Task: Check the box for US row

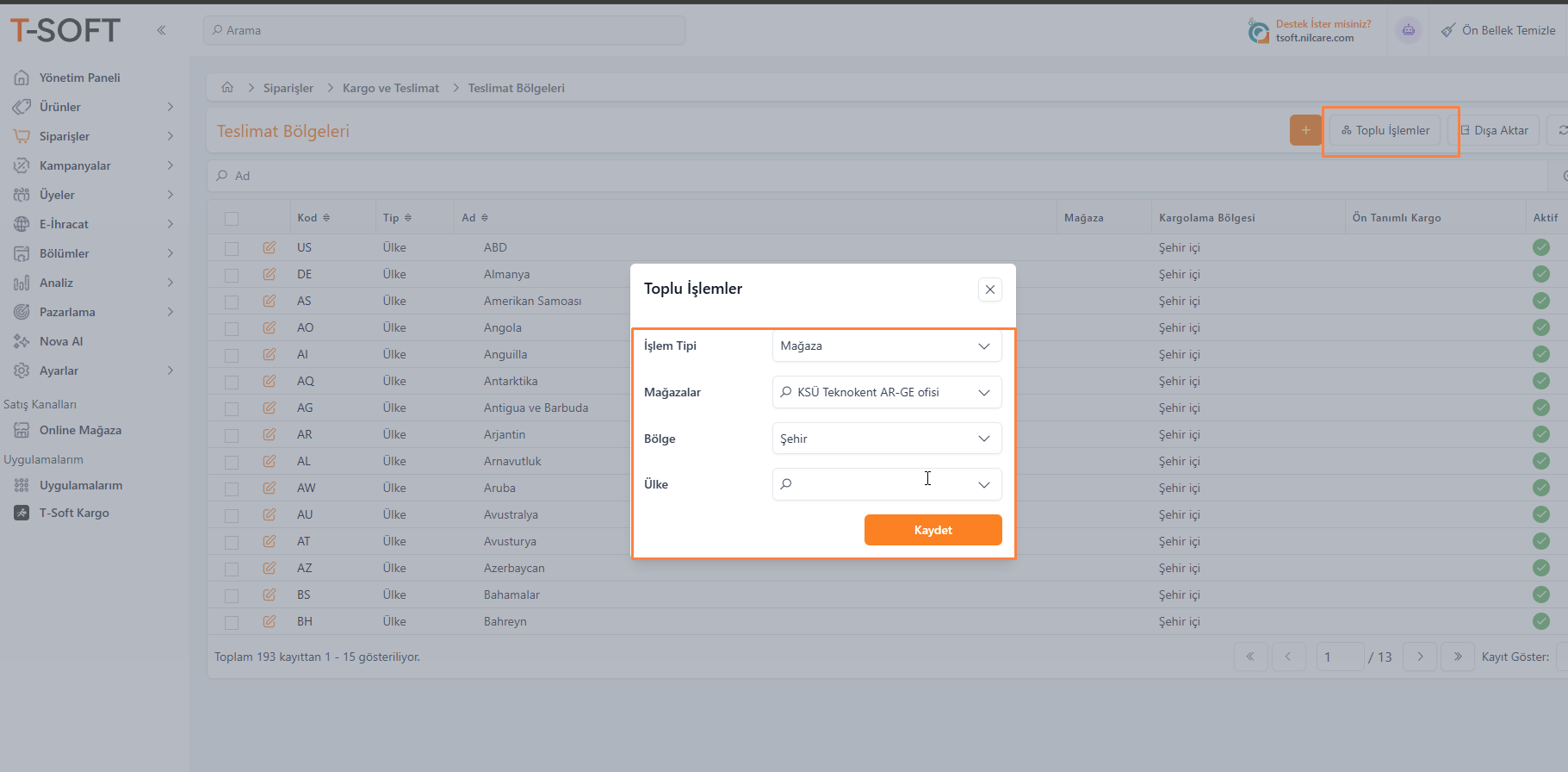Action: click(x=232, y=248)
